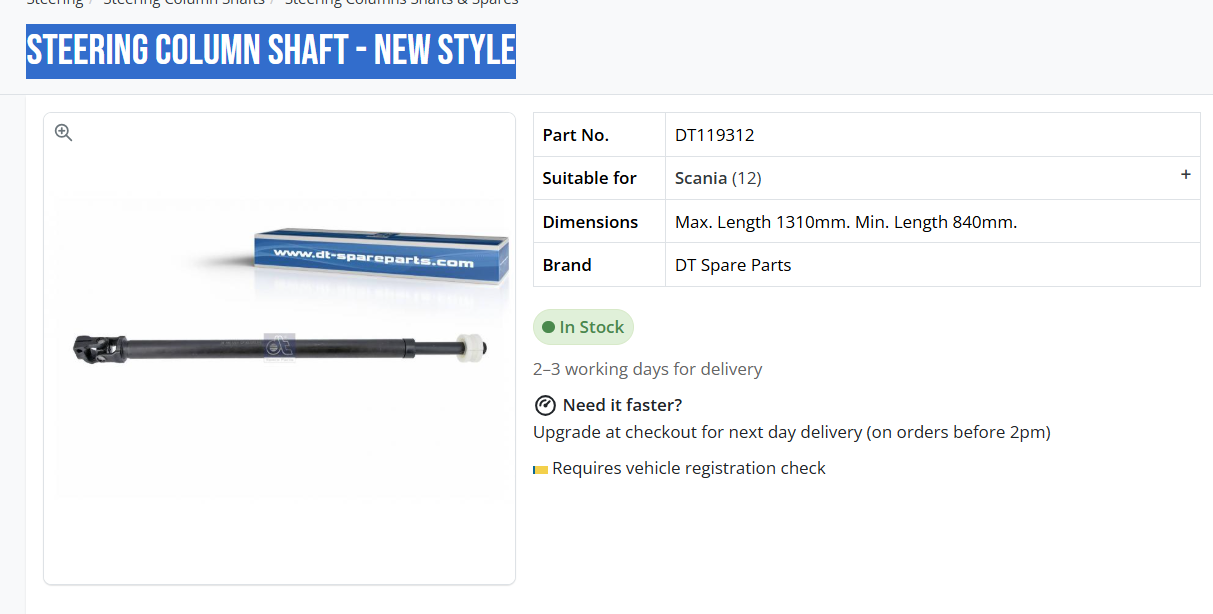
Task: Click the Part No. row label
Action: (575, 135)
